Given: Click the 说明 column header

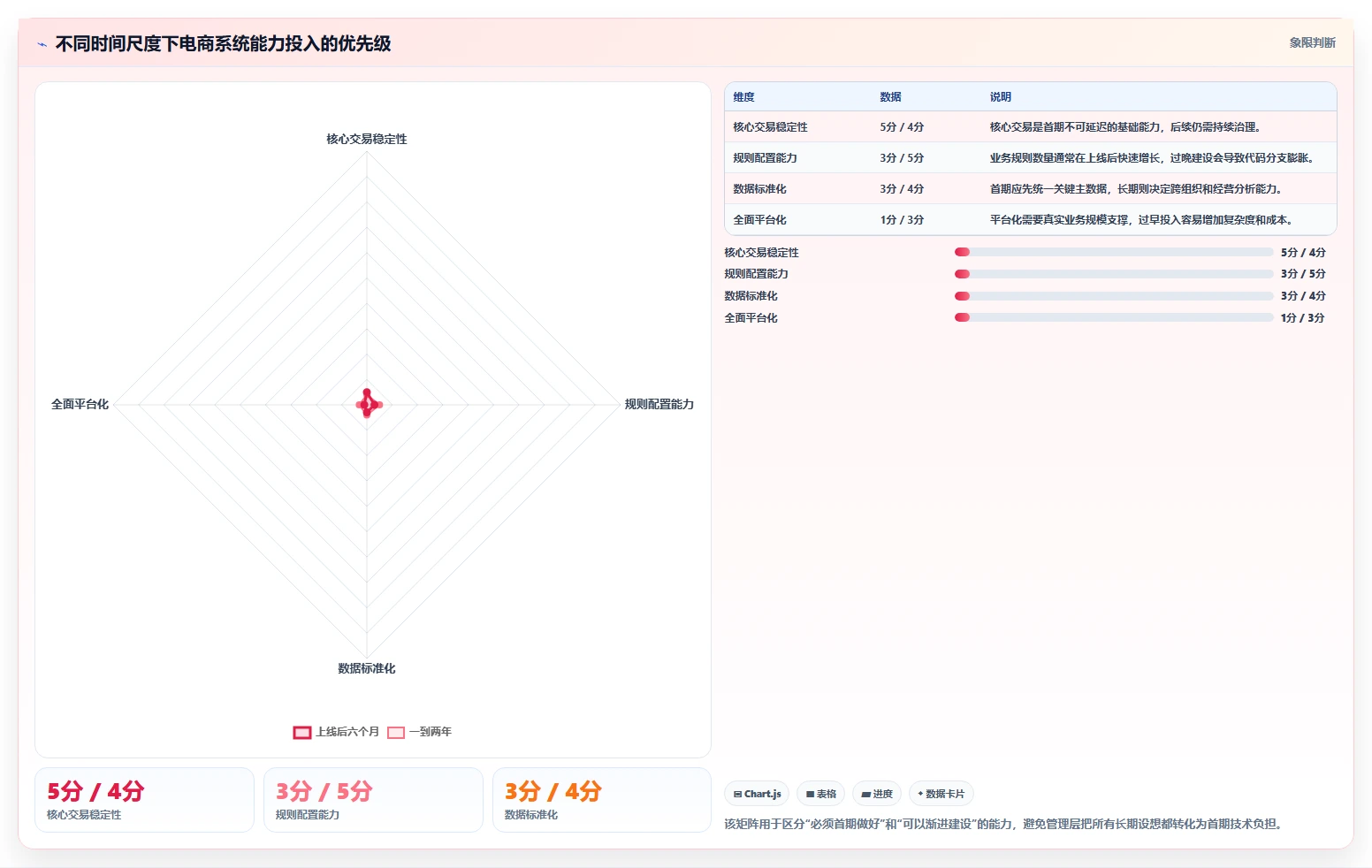Looking at the screenshot, I should click(1000, 97).
